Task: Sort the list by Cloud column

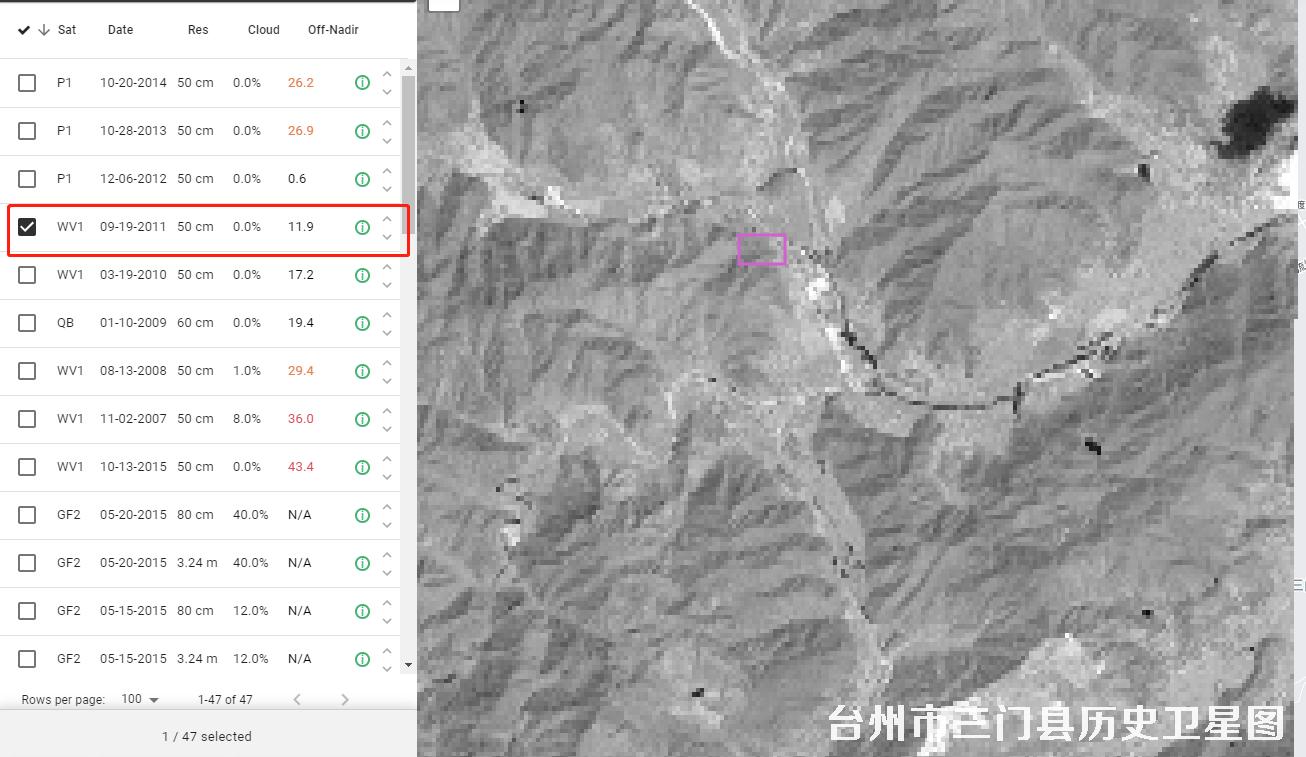Action: coord(263,30)
